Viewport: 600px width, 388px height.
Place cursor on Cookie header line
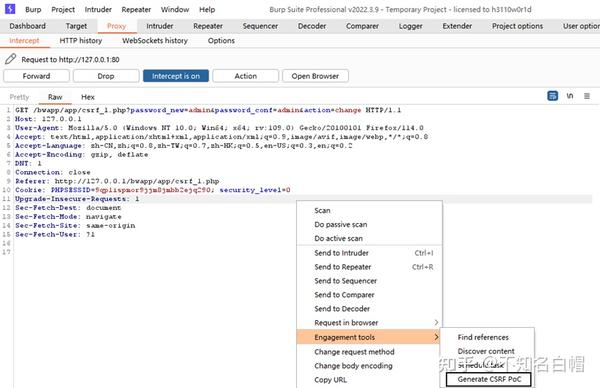pos(153,190)
